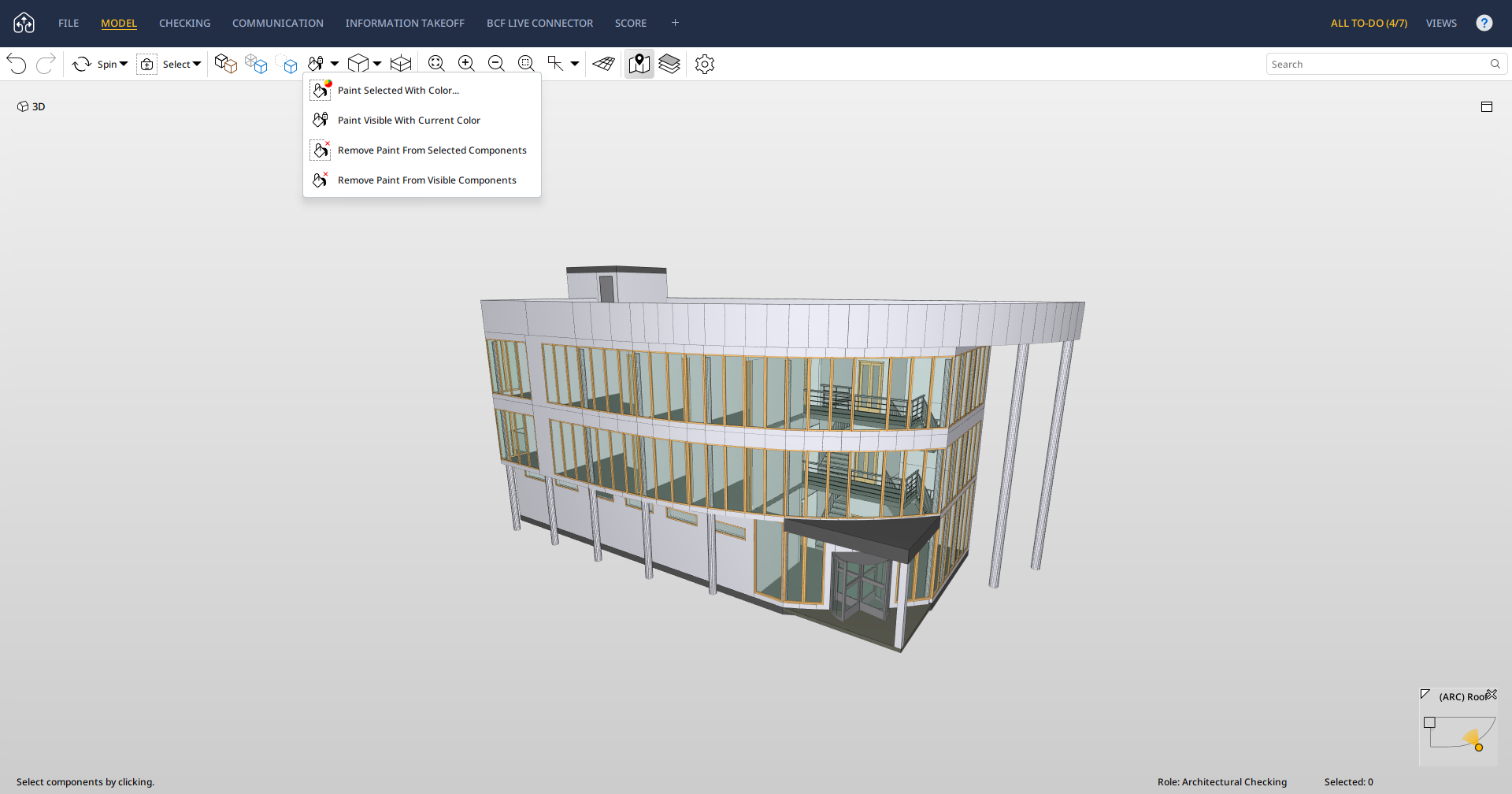Open the FILE tab

point(69,23)
